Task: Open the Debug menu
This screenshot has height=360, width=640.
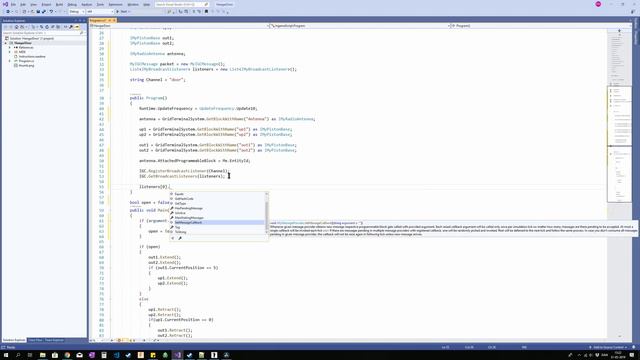Action: [72, 4]
